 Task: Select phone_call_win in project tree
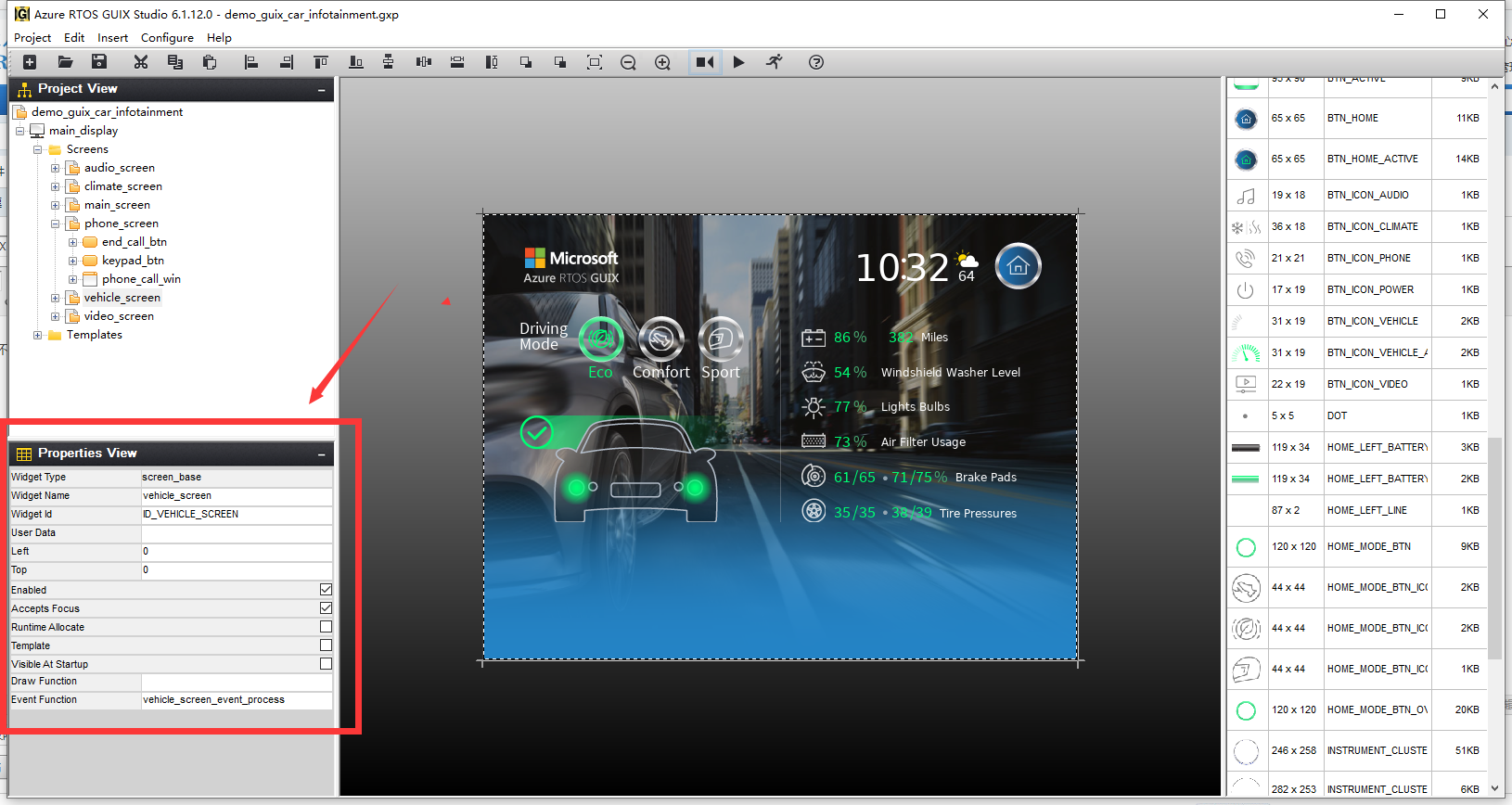point(141,279)
